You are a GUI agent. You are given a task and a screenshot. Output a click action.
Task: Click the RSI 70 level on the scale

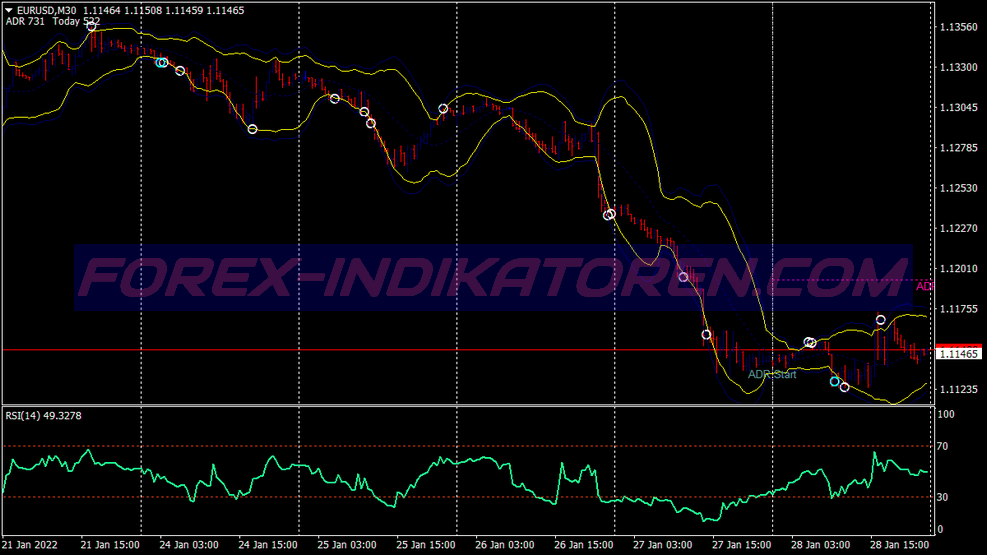click(943, 446)
